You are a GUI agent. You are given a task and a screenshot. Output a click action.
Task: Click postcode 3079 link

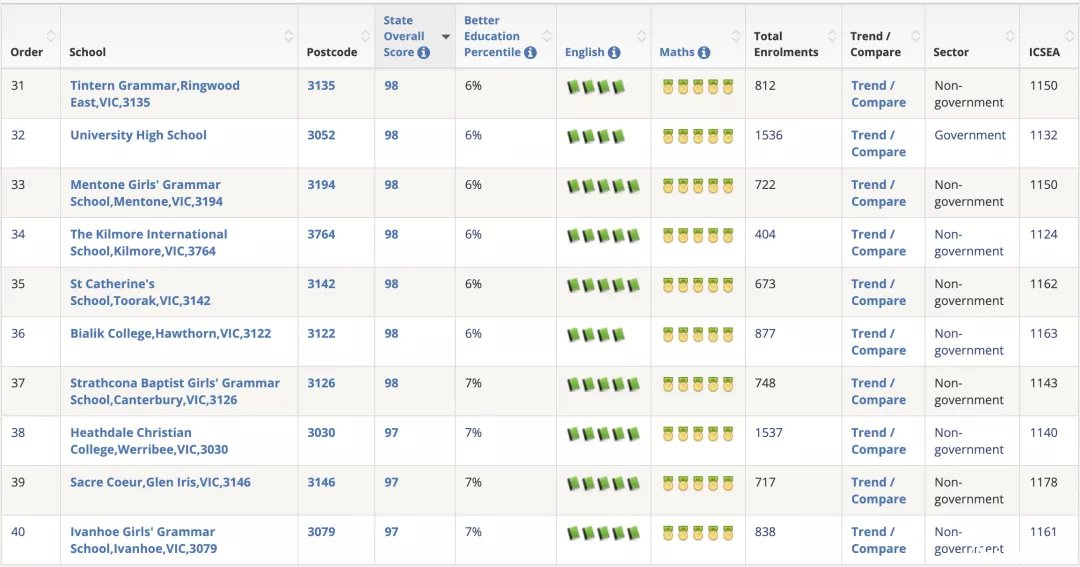[321, 532]
